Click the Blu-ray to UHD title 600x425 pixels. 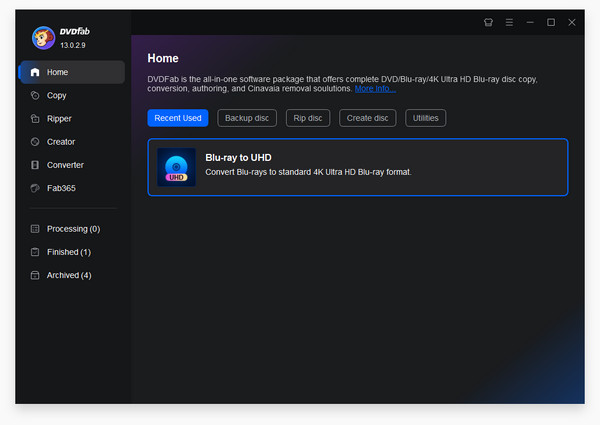tap(238, 158)
